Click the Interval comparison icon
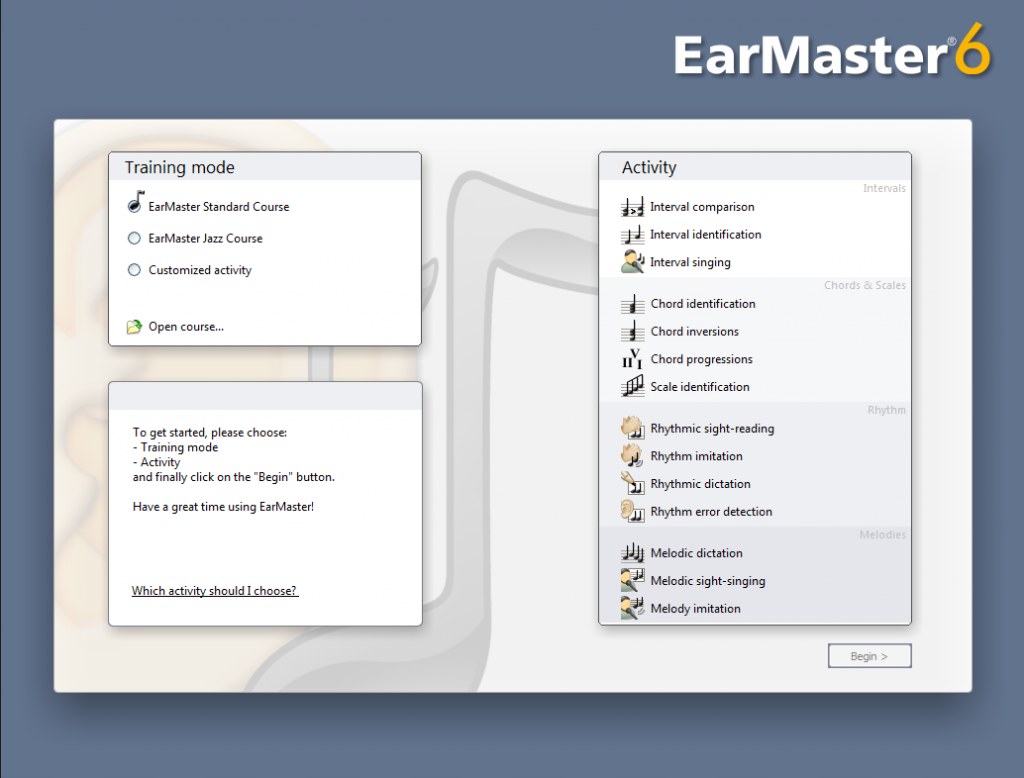The height and width of the screenshot is (778, 1024). (632, 207)
